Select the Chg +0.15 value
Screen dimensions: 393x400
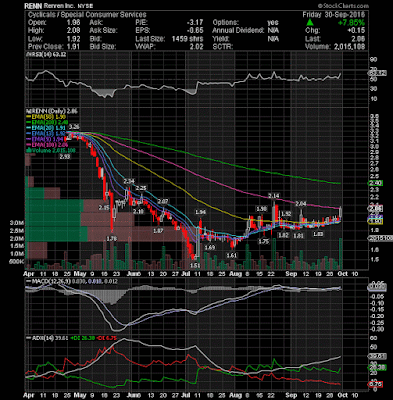point(357,31)
